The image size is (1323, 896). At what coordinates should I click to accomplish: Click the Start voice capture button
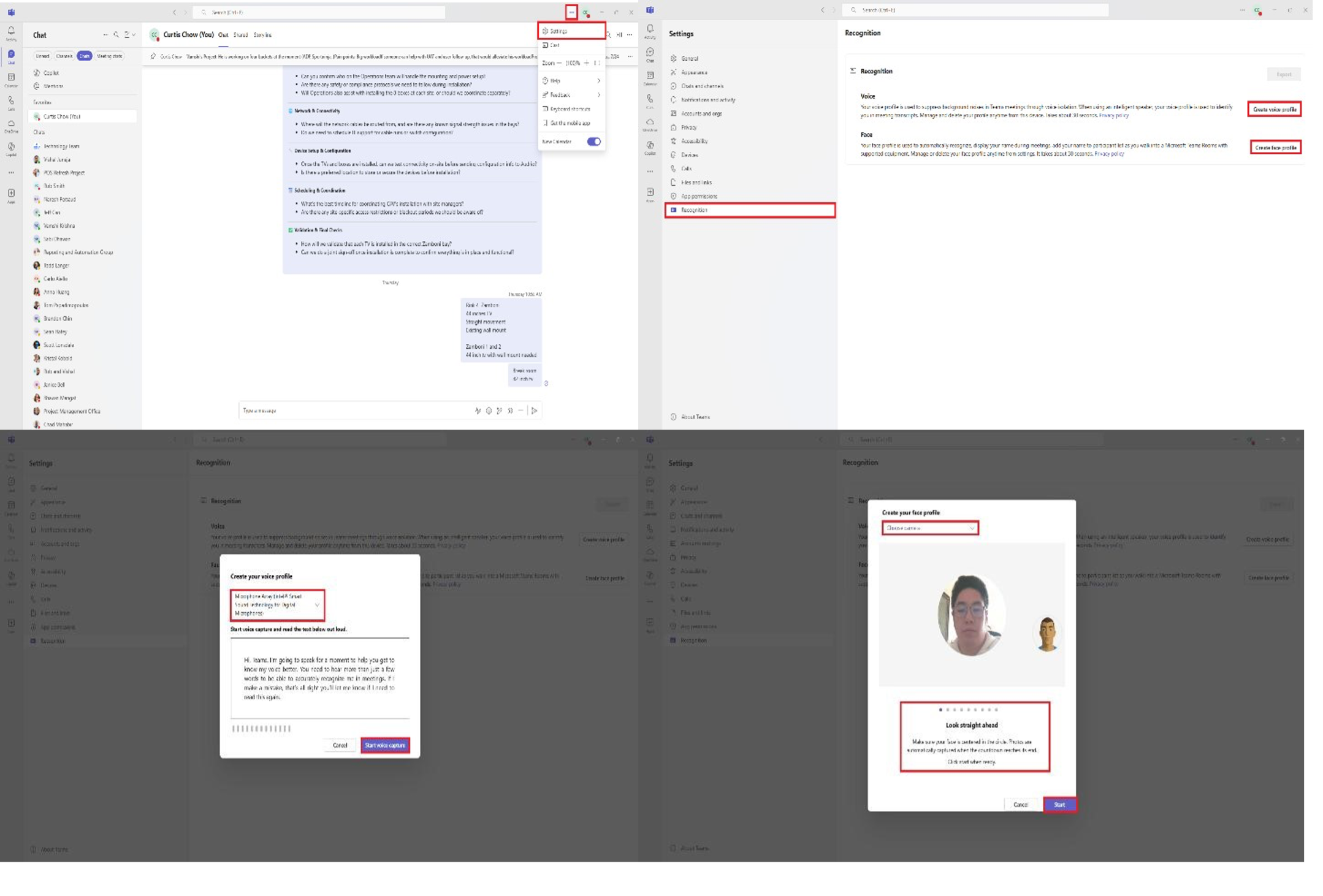385,746
